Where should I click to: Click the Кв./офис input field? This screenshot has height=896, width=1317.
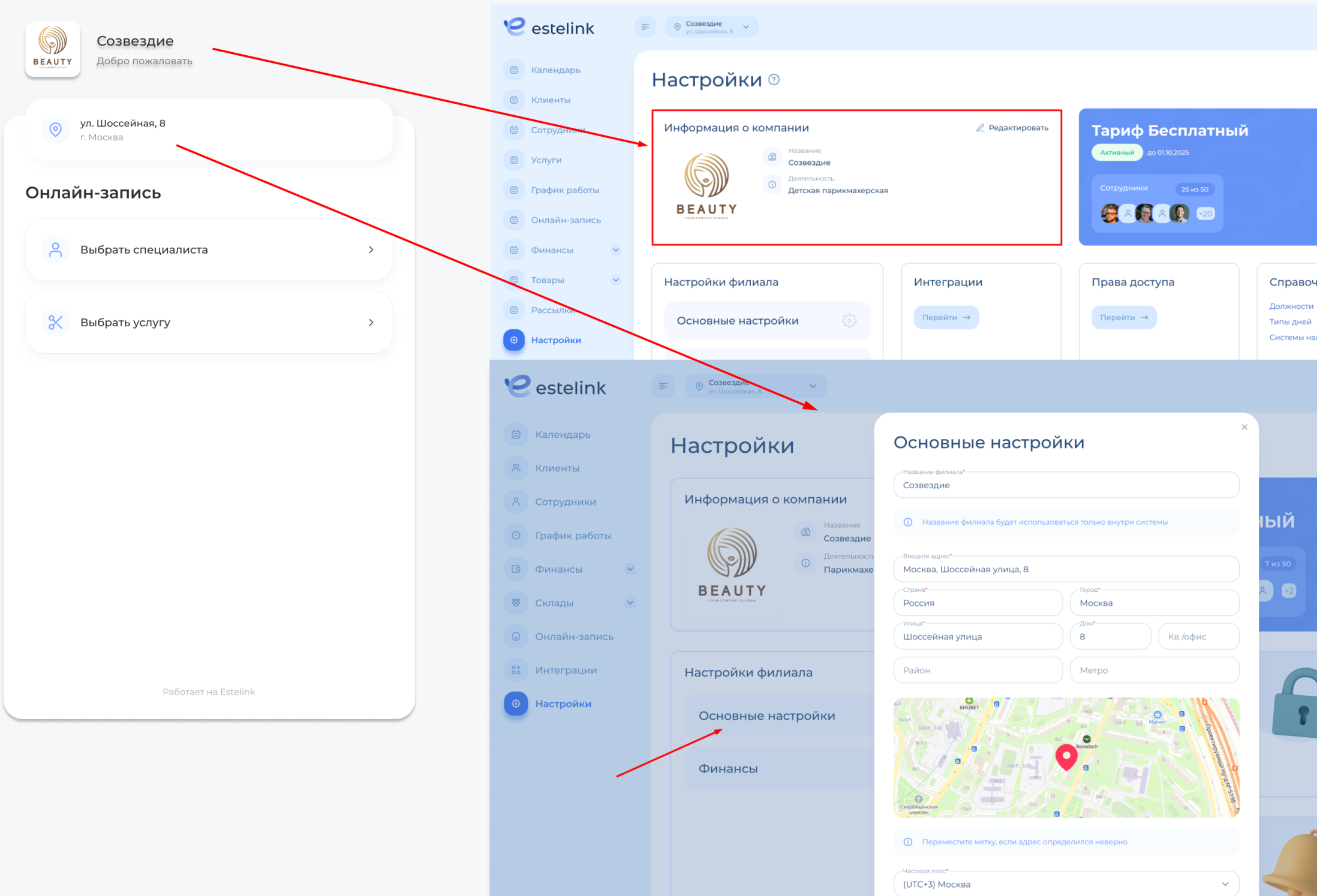pos(1199,636)
